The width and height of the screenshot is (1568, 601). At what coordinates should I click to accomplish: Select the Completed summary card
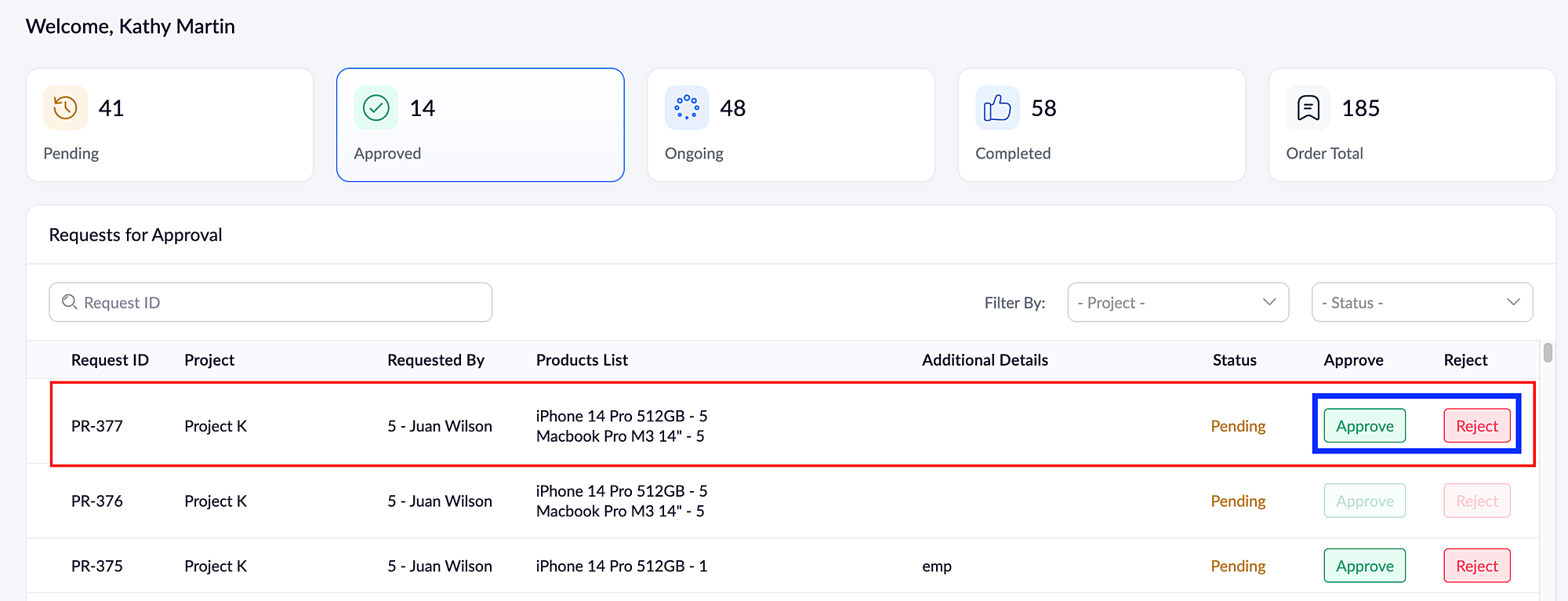click(1102, 126)
